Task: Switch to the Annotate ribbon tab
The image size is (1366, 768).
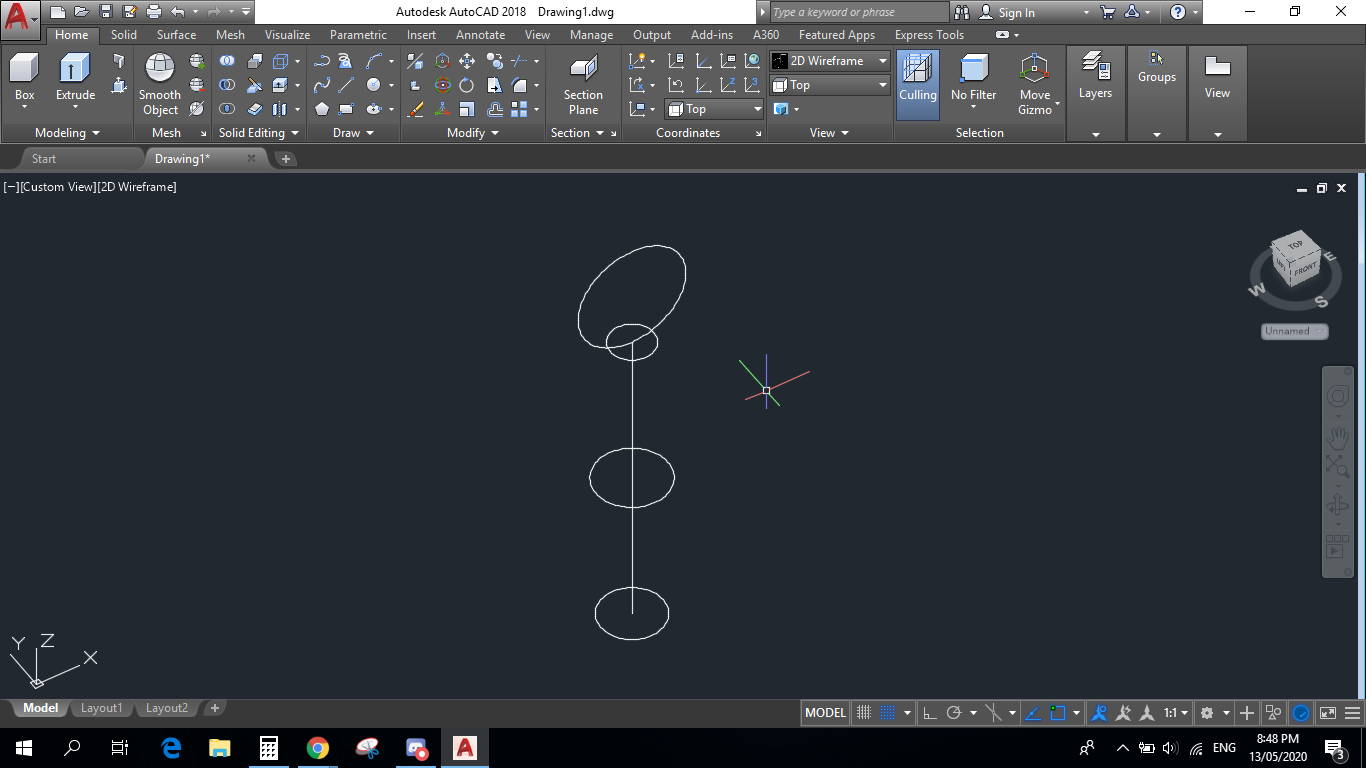Action: point(480,35)
